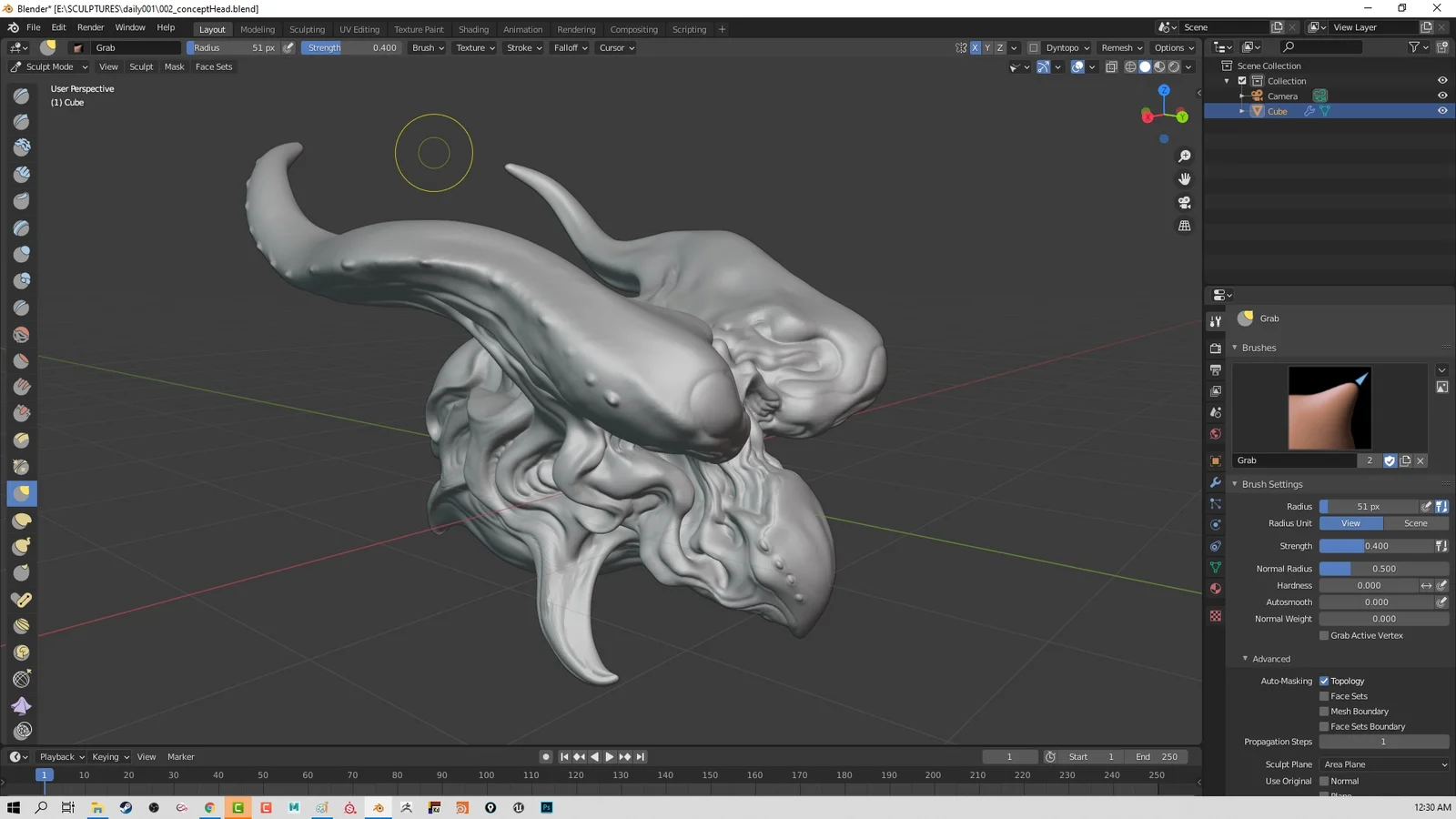Switch to the World properties tab
This screenshot has width=1456, height=819.
(1215, 434)
